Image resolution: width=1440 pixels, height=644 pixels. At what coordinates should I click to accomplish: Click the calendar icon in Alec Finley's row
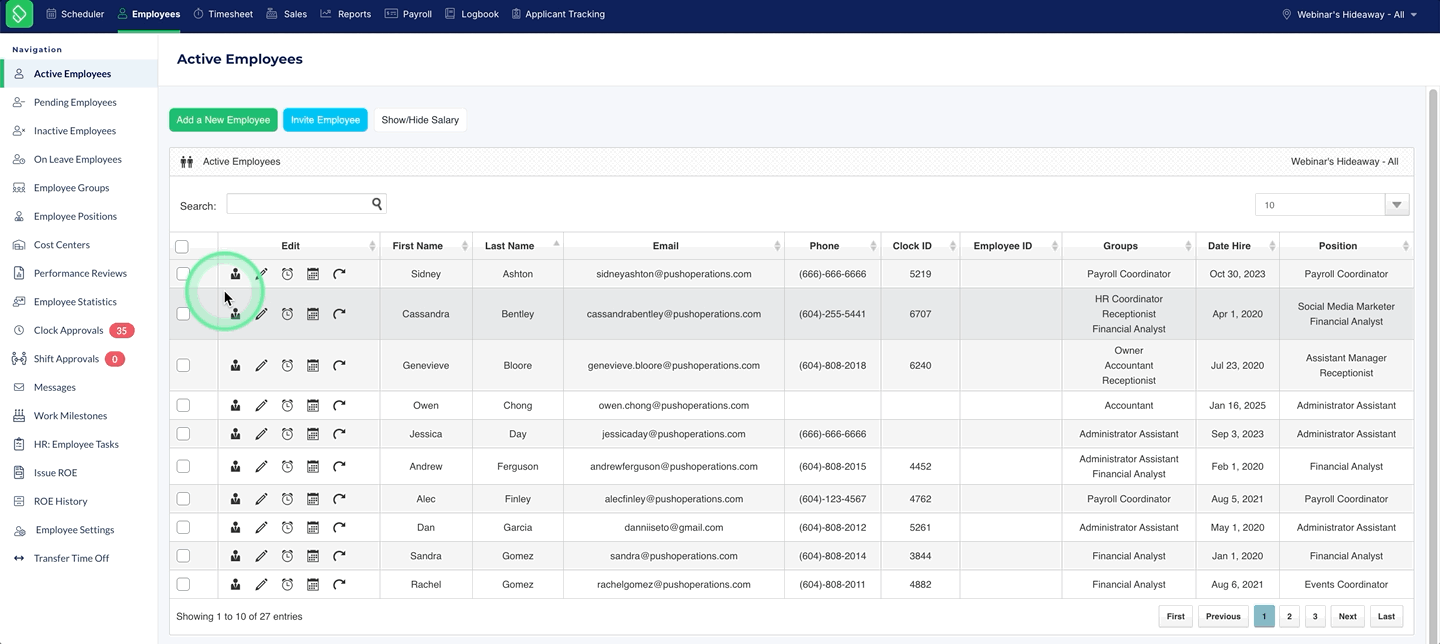click(313, 499)
